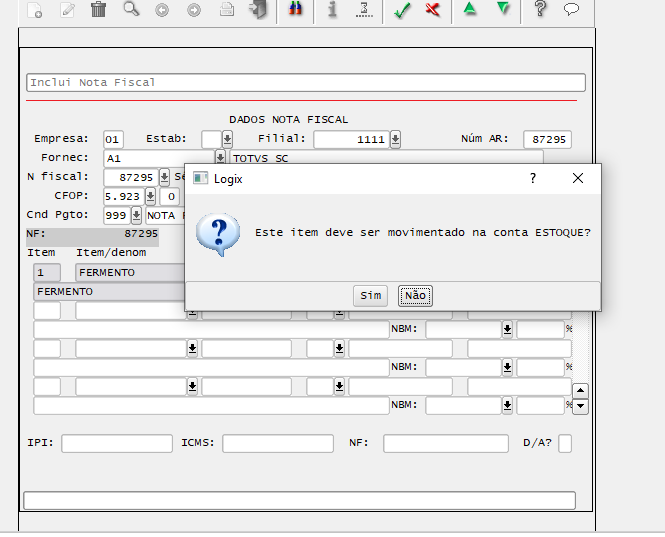Viewport: 665px width, 537px height.
Task: Click the 'Inclui Nota Fiscal' status field
Action: (x=306, y=82)
